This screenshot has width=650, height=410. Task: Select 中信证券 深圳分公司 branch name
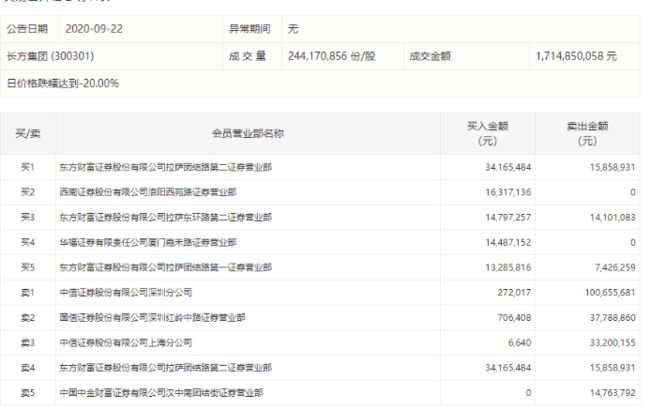[126, 293]
